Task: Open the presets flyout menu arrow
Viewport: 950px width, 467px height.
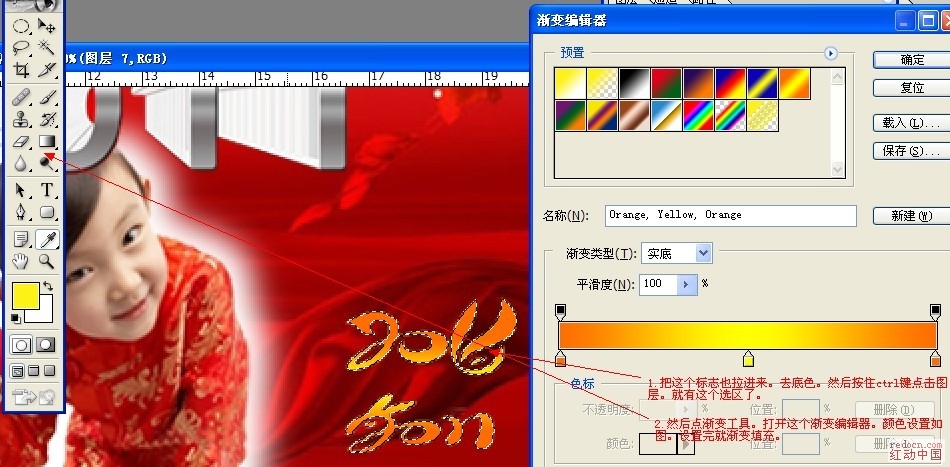Action: (x=831, y=53)
